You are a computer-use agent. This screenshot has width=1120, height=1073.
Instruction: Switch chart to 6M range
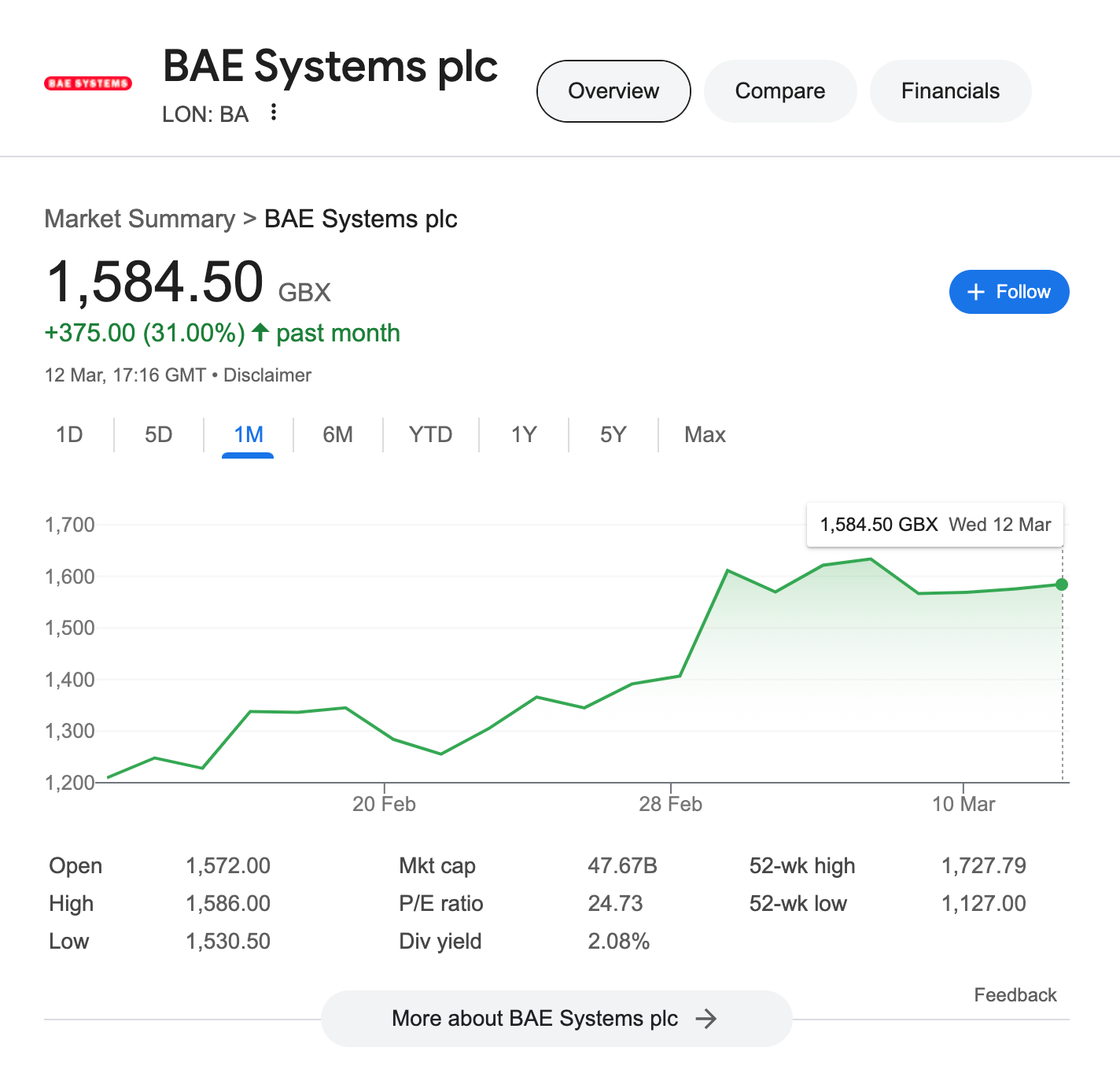coord(337,435)
